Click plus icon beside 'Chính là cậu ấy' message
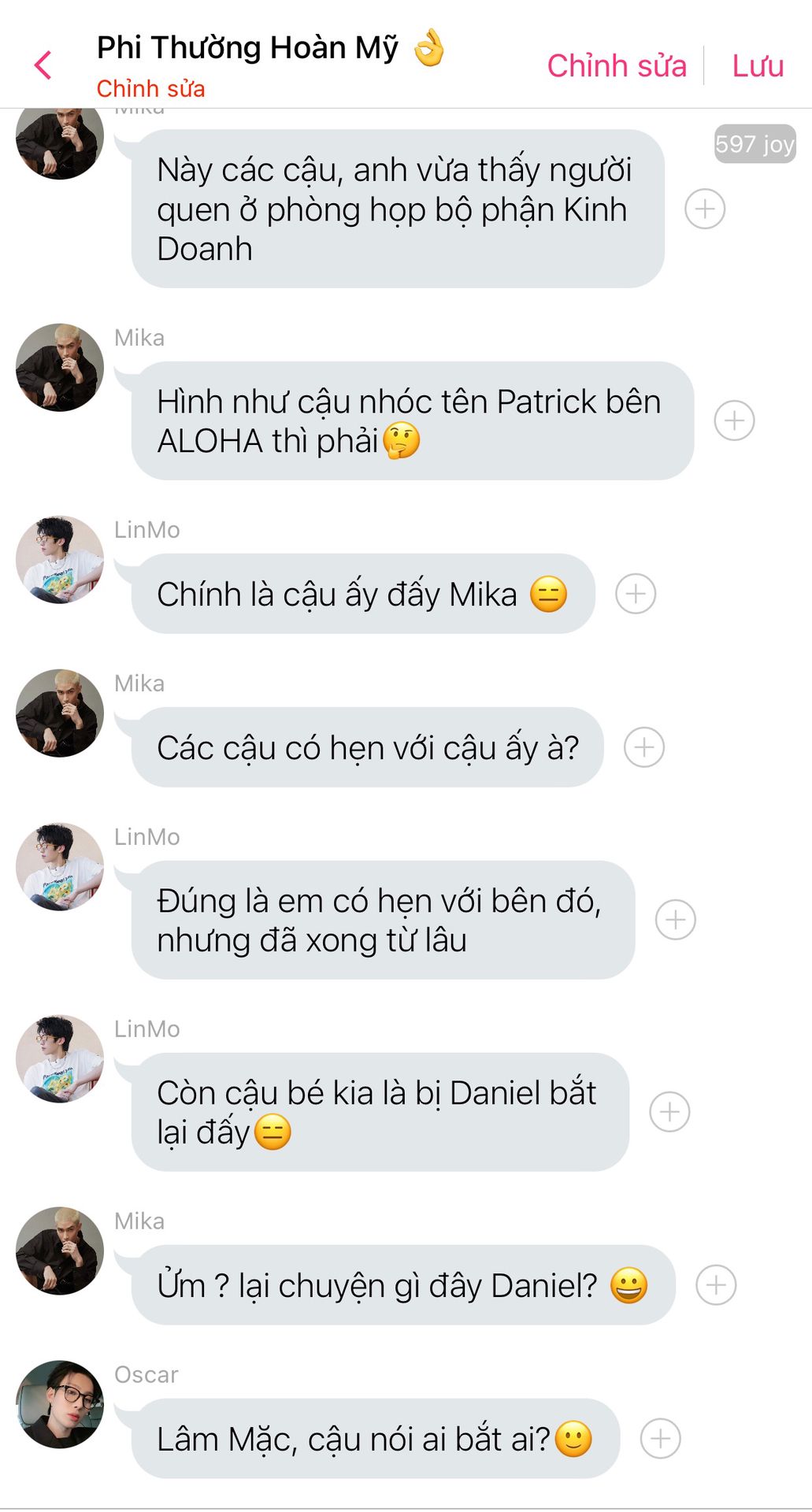812x1512 pixels. pos(636,594)
